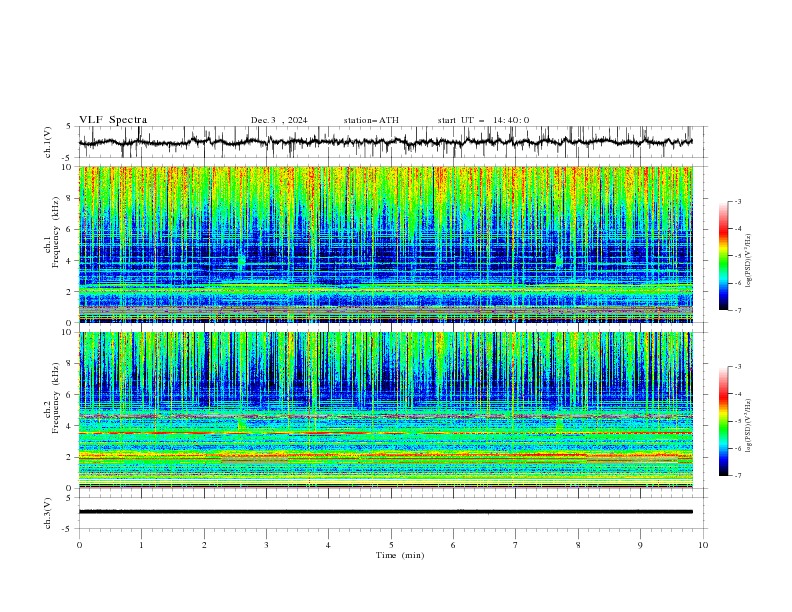Click the "Time (min)" x-axis label
792x612 pixels.
[400, 555]
